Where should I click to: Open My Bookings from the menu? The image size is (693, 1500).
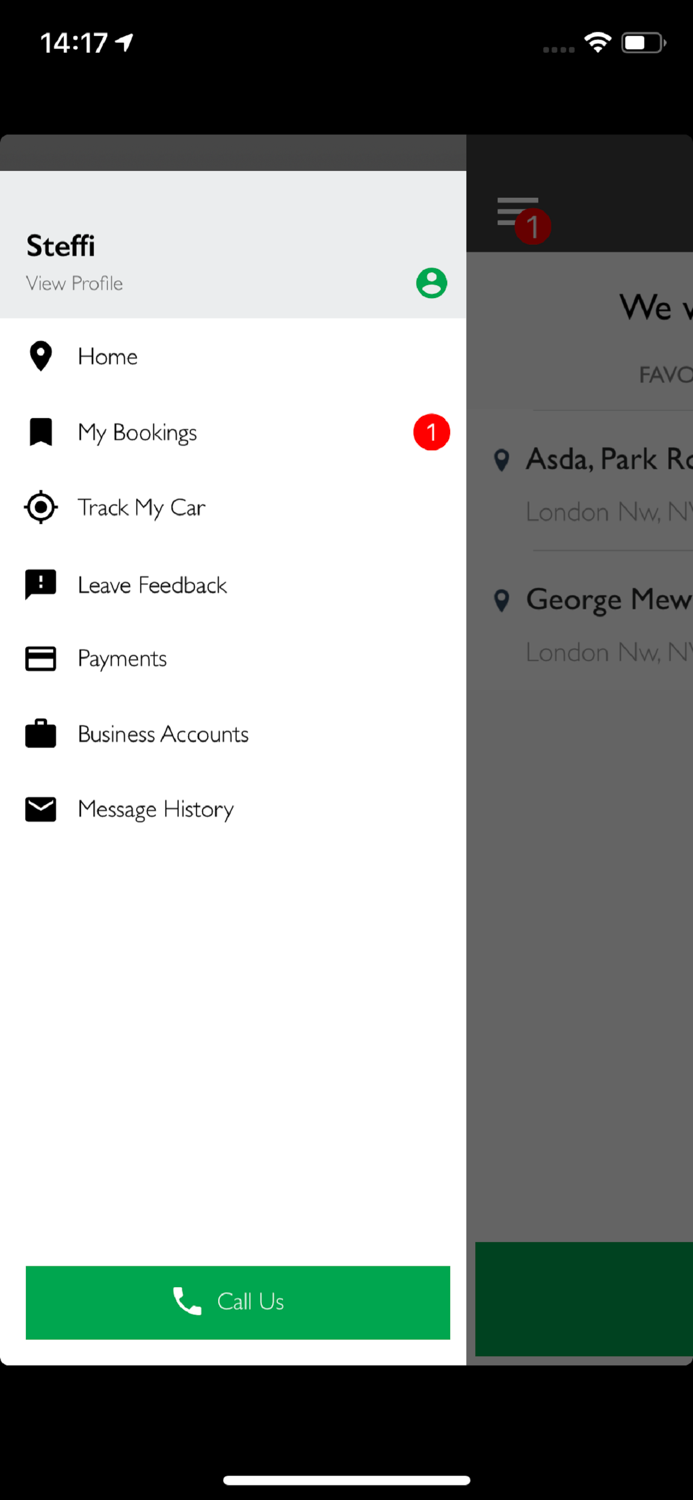pyautogui.click(x=138, y=432)
